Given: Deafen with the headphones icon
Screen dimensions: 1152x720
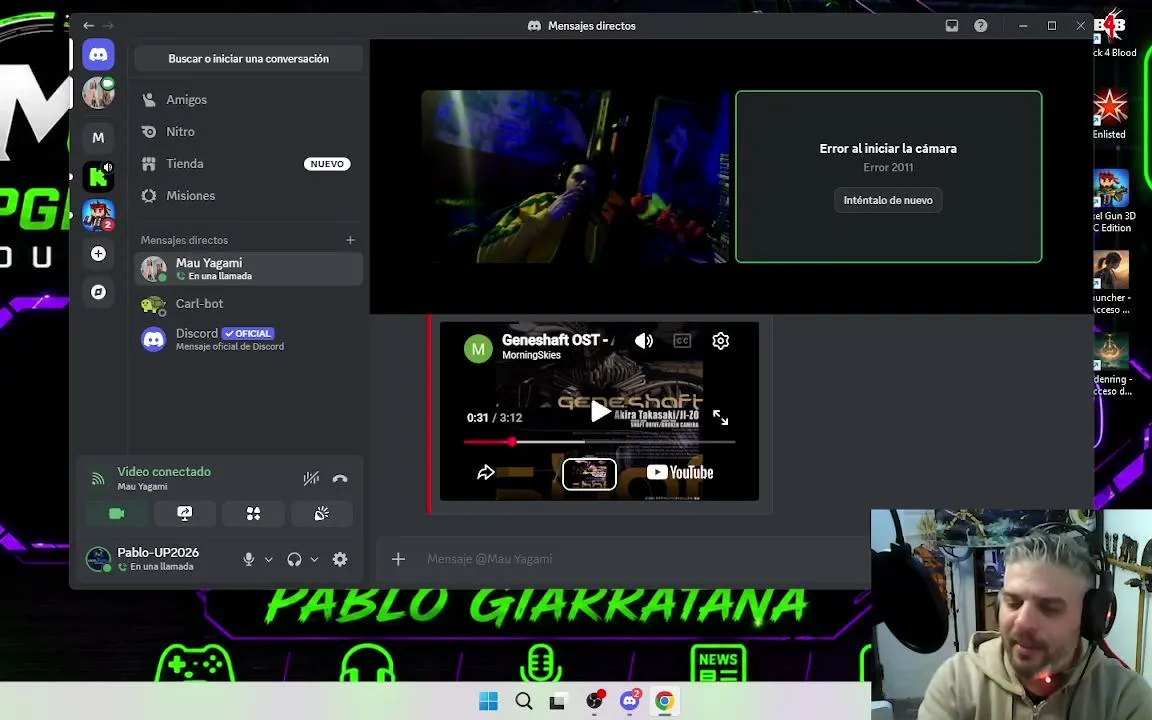Looking at the screenshot, I should coord(295,559).
